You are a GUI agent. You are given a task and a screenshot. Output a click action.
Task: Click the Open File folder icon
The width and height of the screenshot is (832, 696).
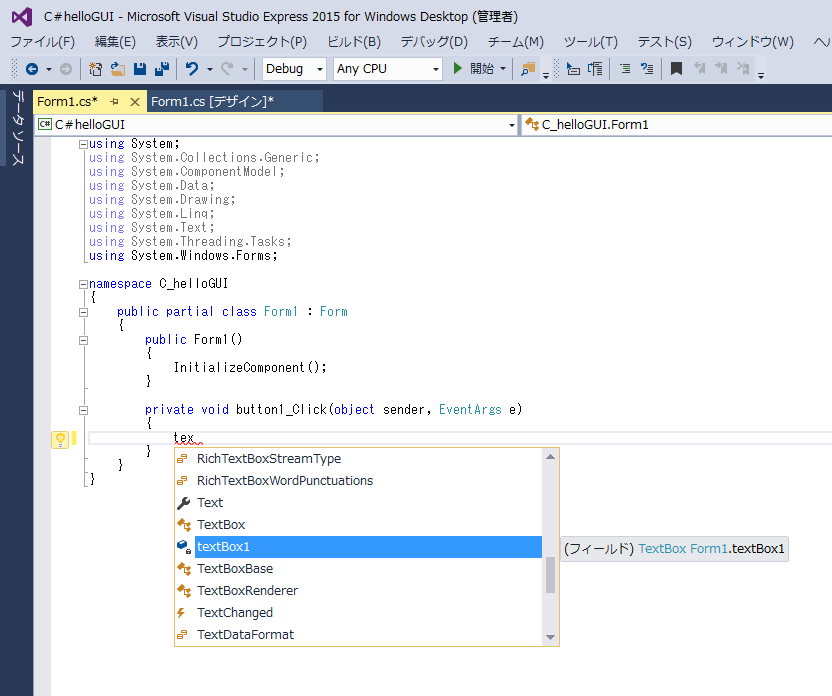click(118, 69)
